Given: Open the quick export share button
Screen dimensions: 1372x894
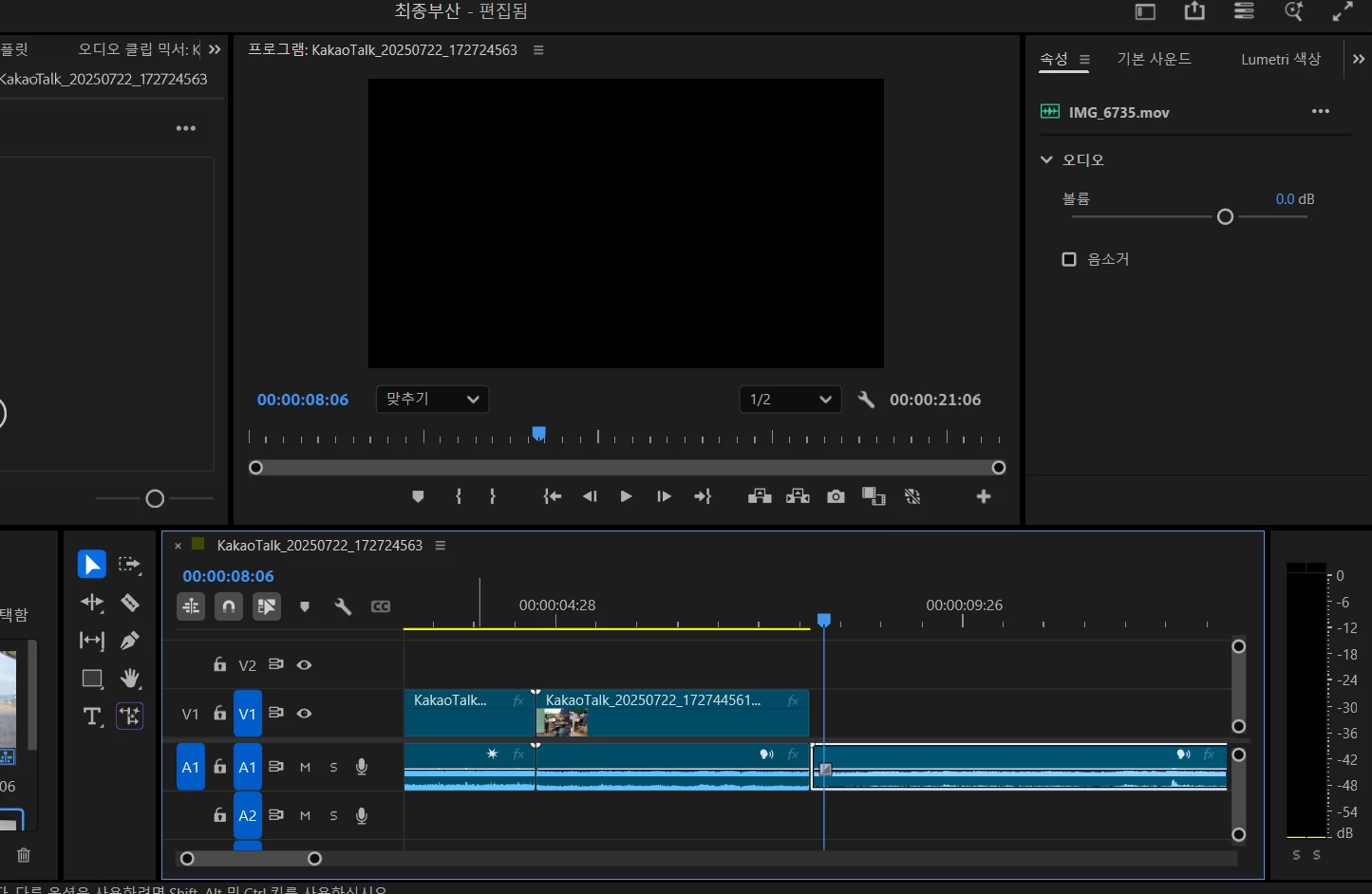Looking at the screenshot, I should 1194,11.
